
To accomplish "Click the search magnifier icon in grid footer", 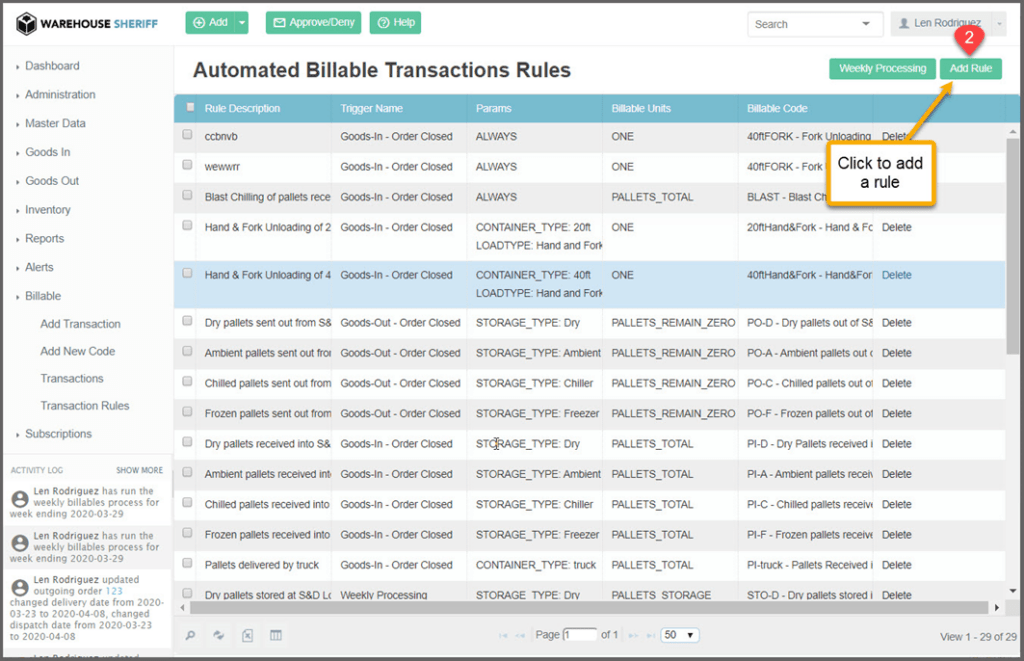I will (191, 635).
